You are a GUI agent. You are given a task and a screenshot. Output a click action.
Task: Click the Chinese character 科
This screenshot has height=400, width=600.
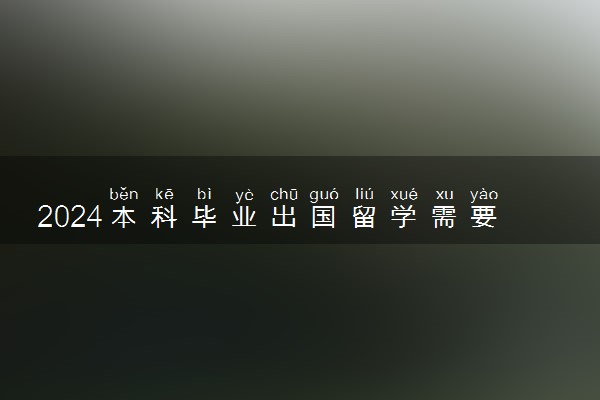(164, 217)
